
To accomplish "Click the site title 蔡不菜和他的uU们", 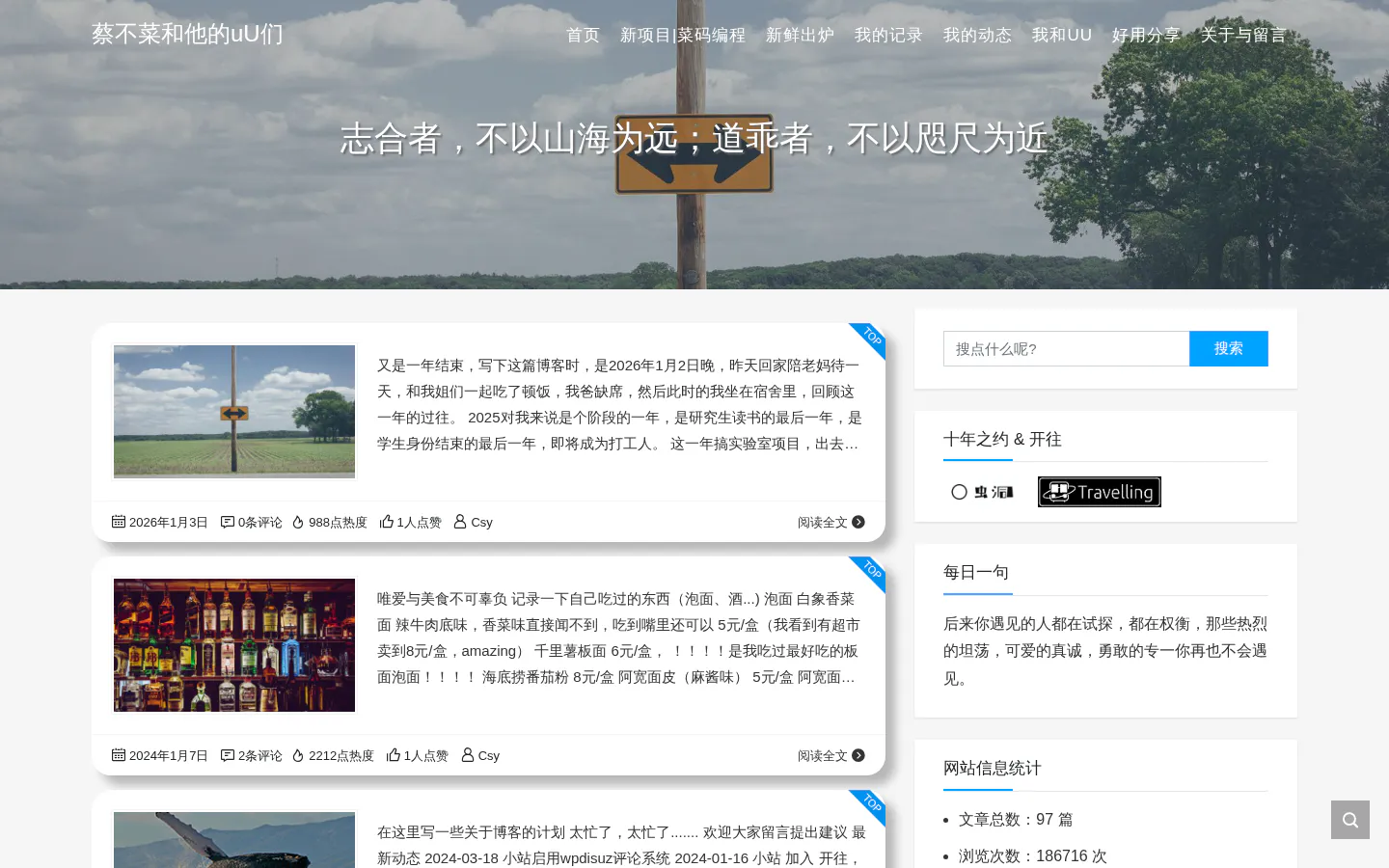I will point(187,34).
